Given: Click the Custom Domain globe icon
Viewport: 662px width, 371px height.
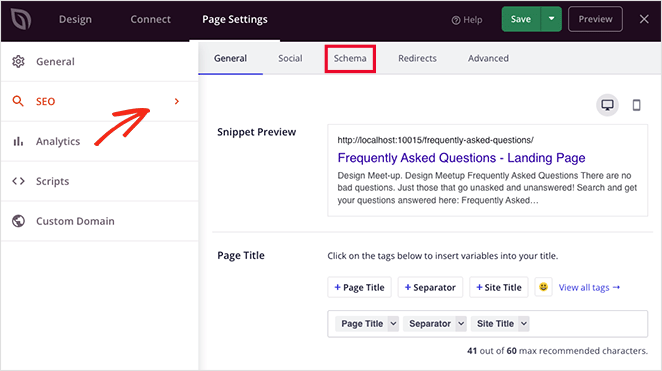Looking at the screenshot, I should [18, 221].
